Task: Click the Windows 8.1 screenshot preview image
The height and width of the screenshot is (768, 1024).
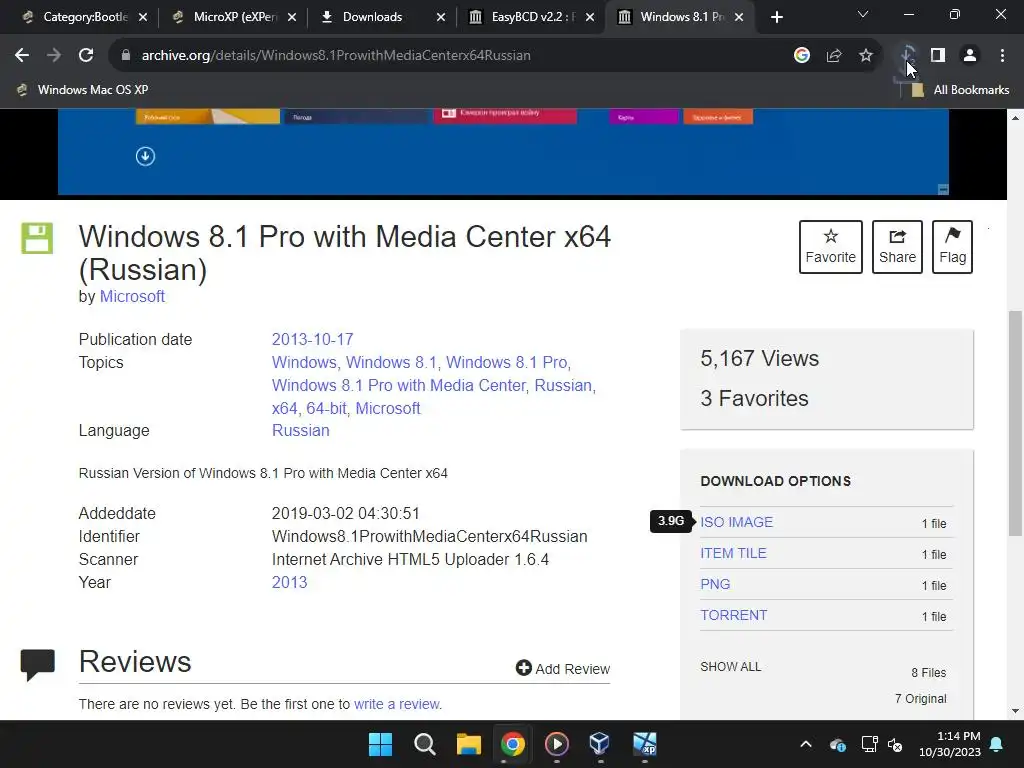Action: (503, 152)
